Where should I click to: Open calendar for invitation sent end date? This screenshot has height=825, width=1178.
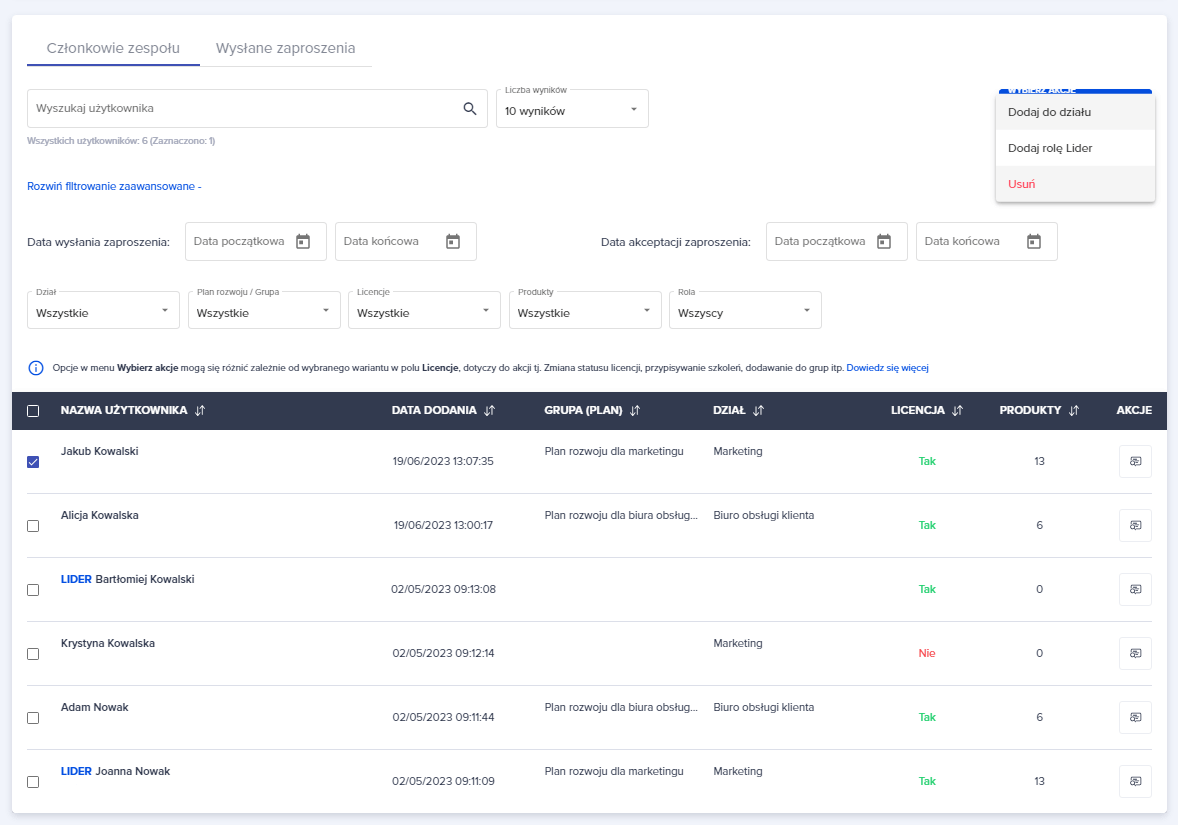pos(453,241)
